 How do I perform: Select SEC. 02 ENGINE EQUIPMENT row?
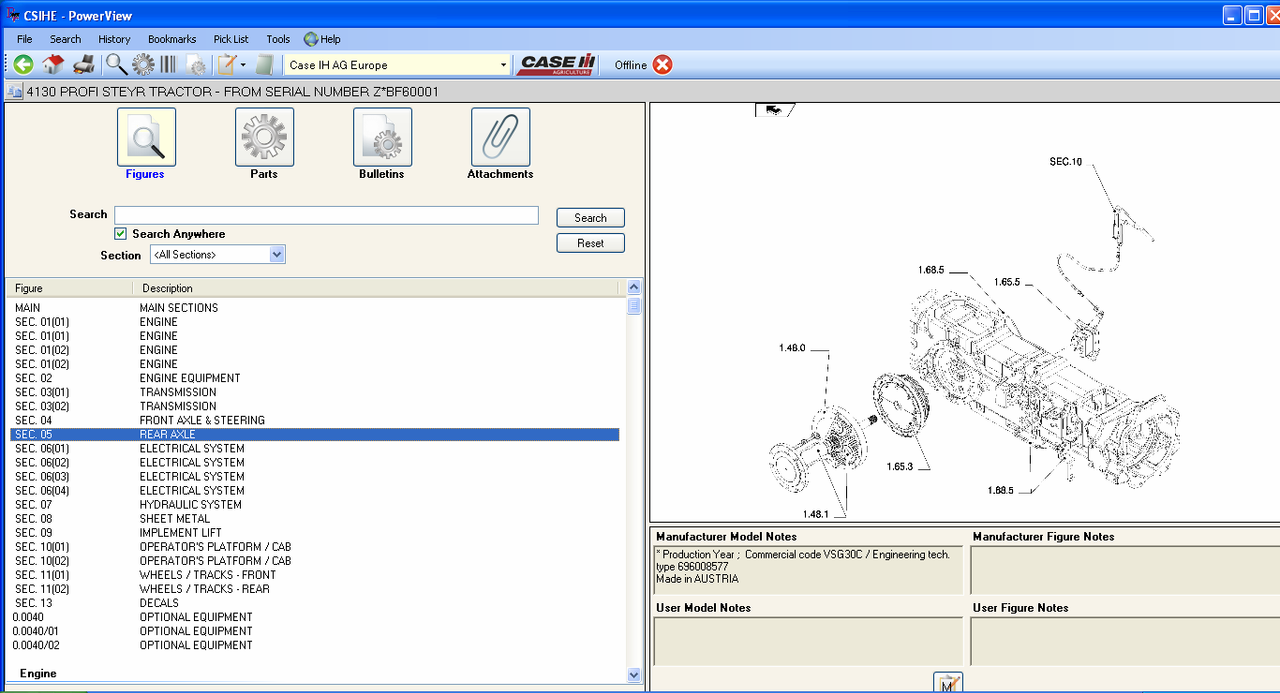(x=315, y=378)
